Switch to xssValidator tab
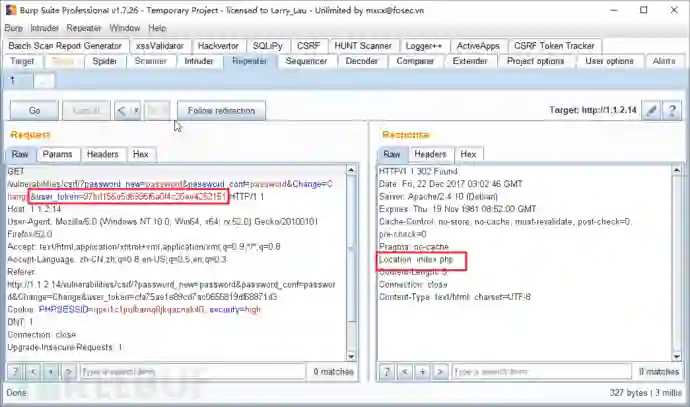This screenshot has width=690, height=407. click(160, 46)
